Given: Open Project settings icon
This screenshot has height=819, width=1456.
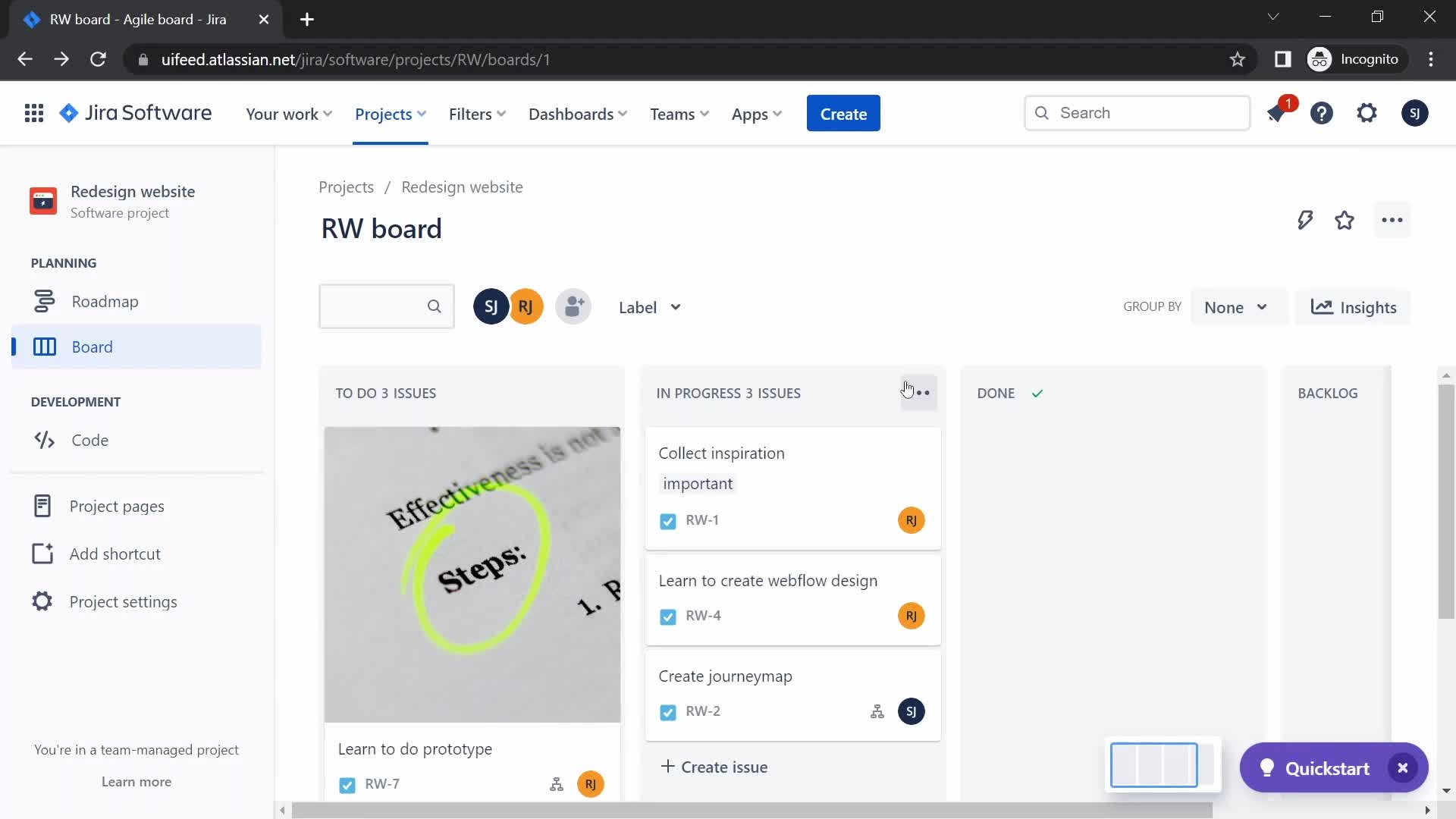Looking at the screenshot, I should pyautogui.click(x=41, y=601).
